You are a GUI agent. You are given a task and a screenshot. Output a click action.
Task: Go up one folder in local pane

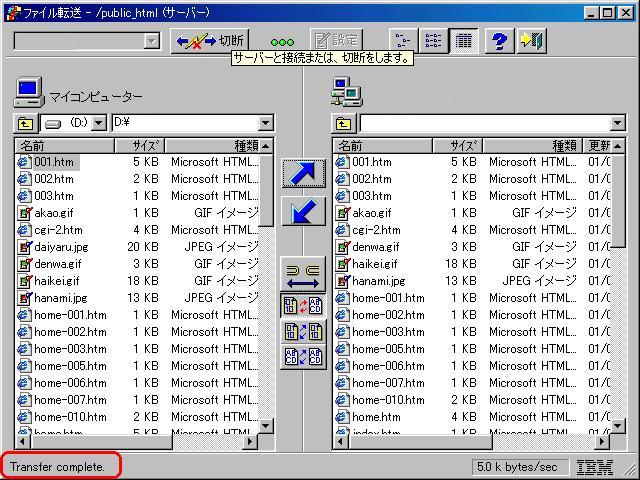[24, 123]
